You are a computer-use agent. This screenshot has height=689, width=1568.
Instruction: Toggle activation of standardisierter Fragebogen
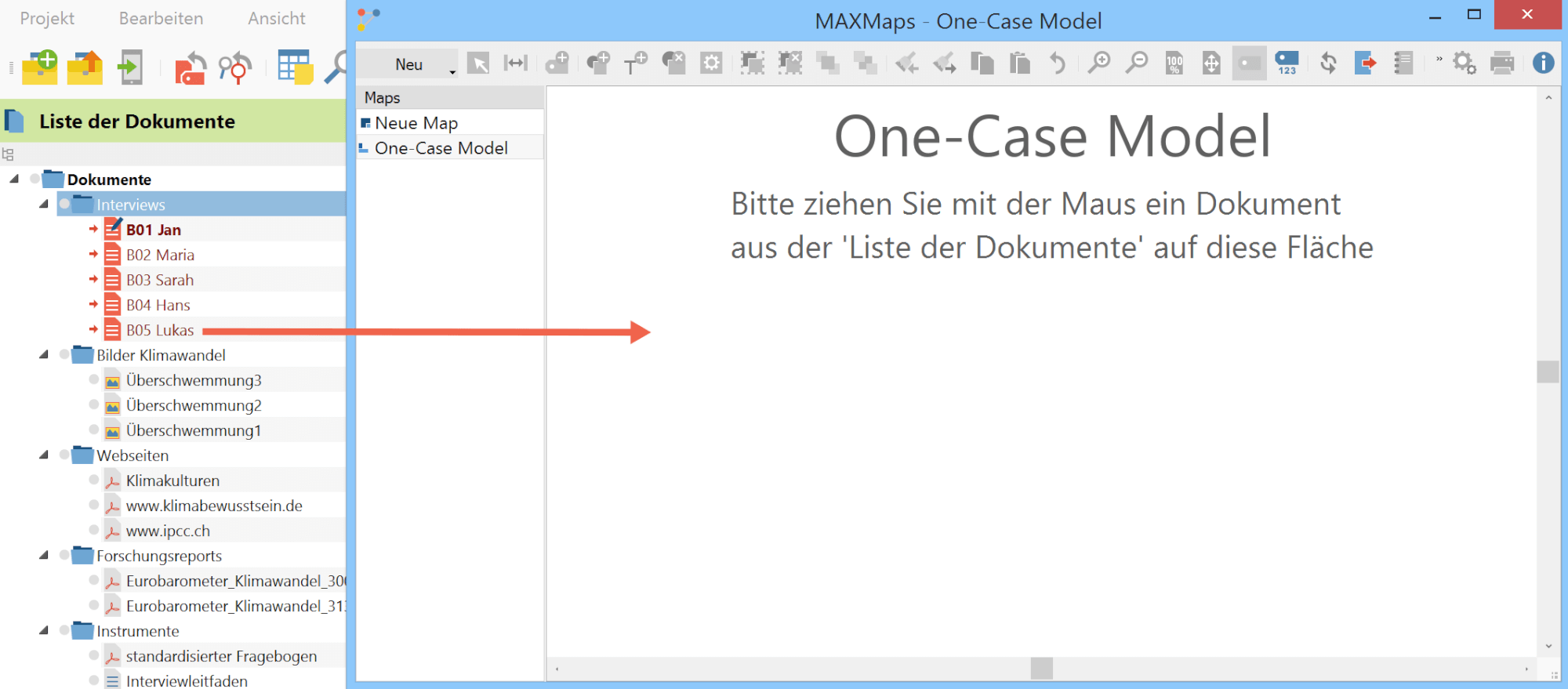(x=94, y=655)
